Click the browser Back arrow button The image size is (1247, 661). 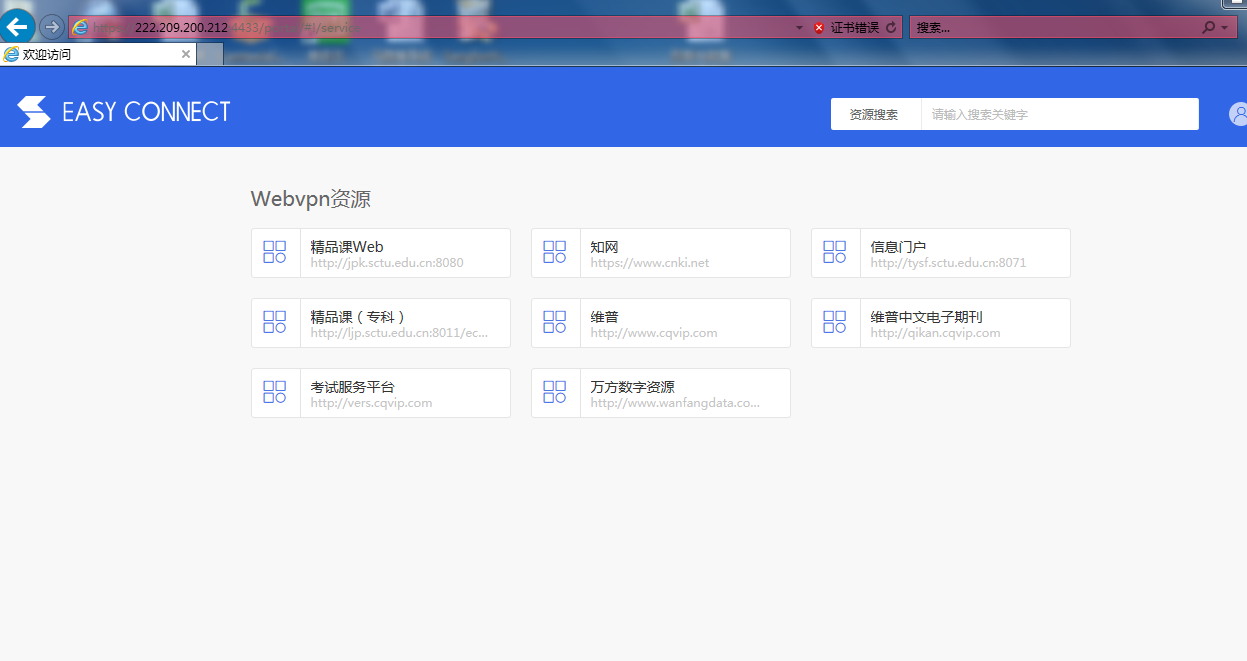point(17,26)
